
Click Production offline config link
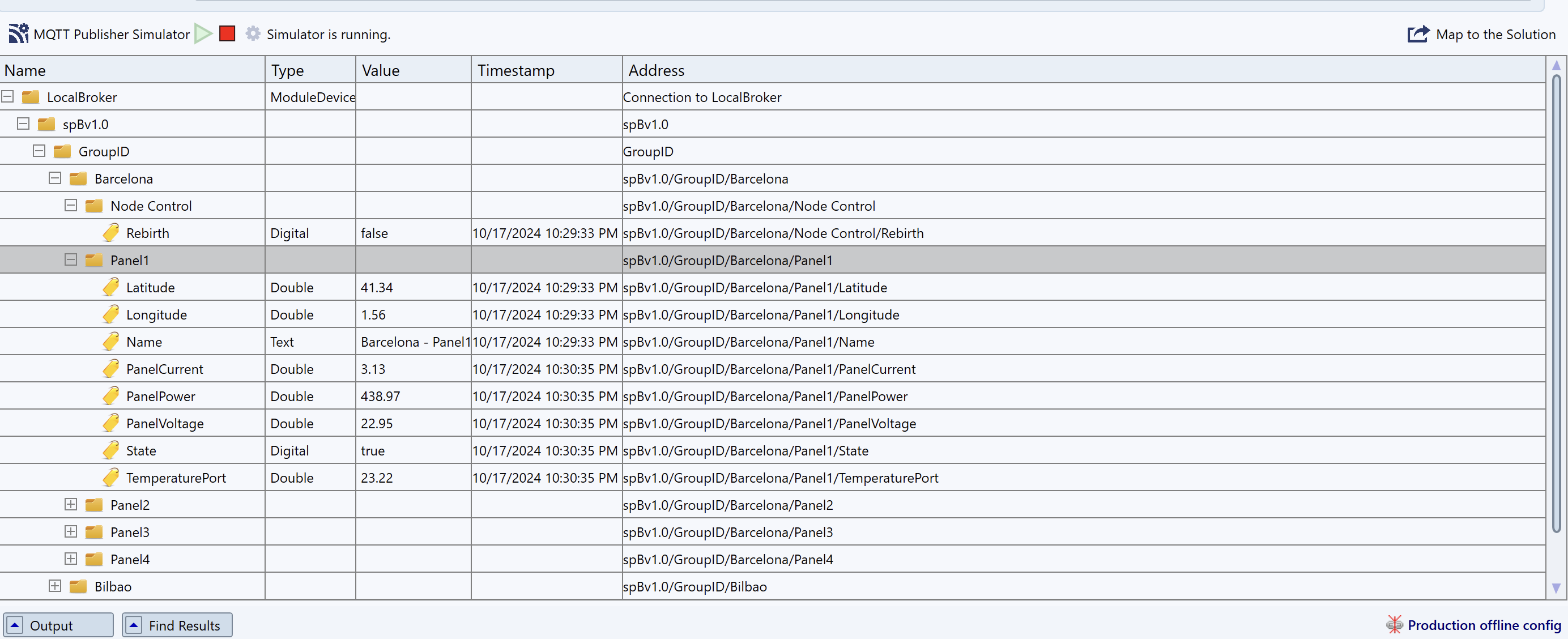click(1484, 625)
